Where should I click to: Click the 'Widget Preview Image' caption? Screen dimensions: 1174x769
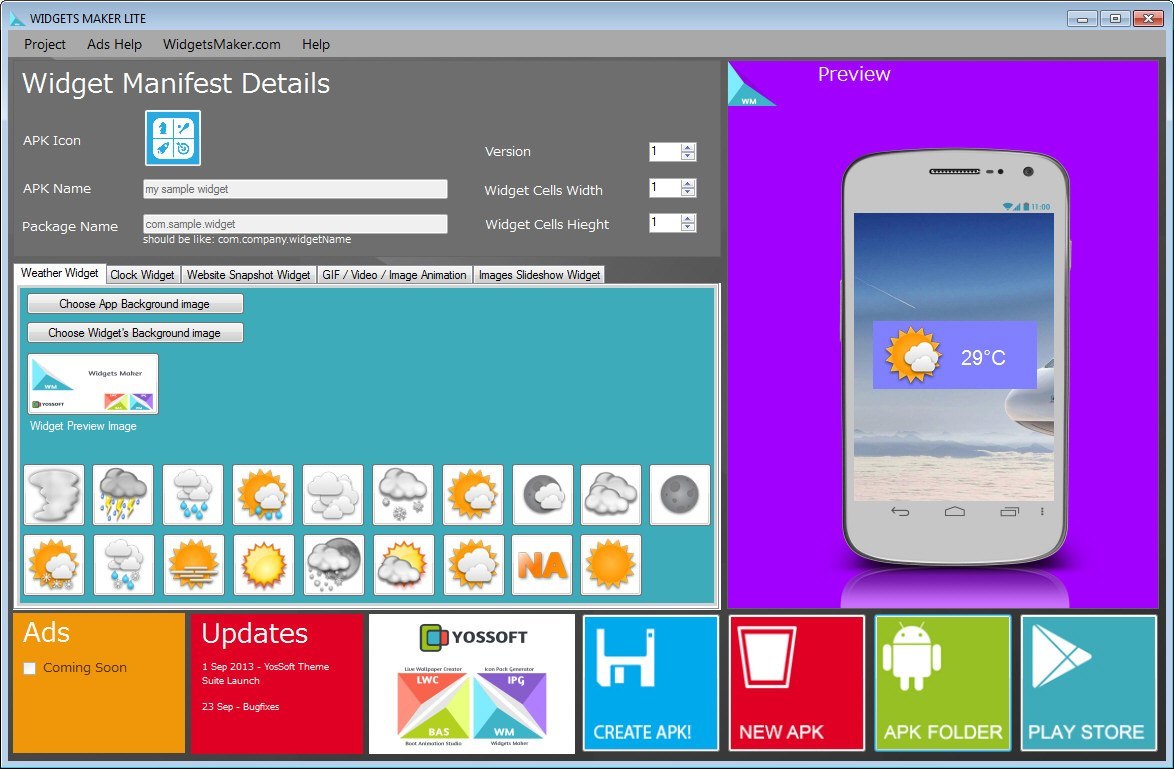(83, 426)
